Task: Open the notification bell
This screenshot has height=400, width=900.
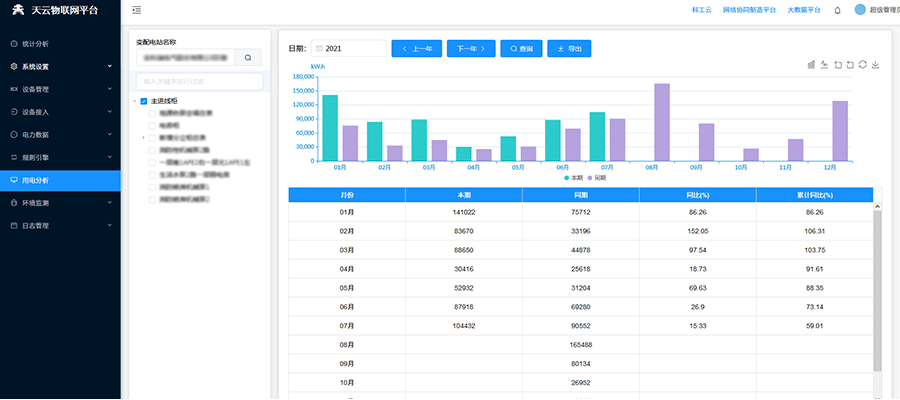Action: [x=837, y=11]
